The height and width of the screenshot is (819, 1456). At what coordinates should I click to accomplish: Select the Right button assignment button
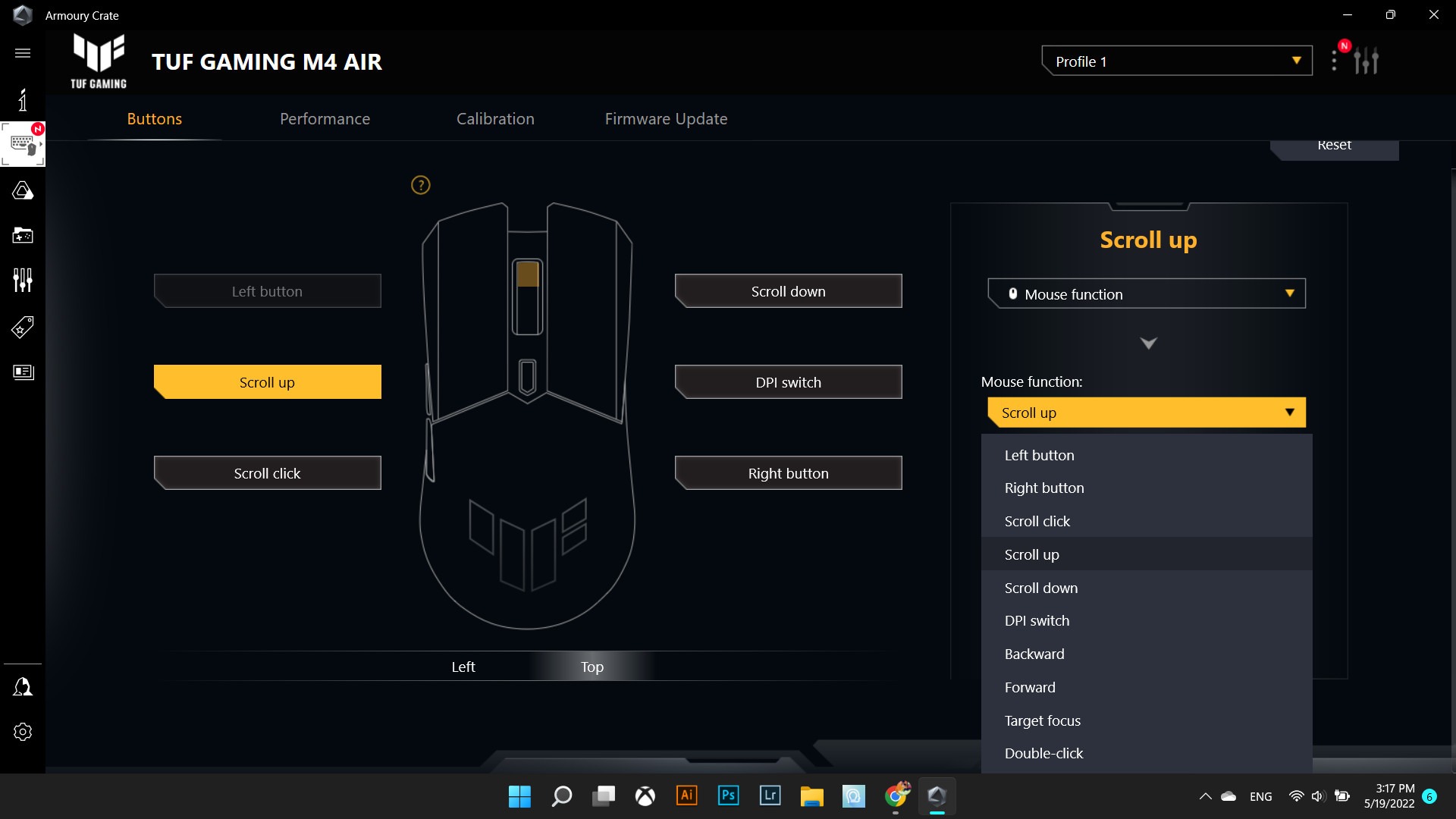click(x=789, y=473)
